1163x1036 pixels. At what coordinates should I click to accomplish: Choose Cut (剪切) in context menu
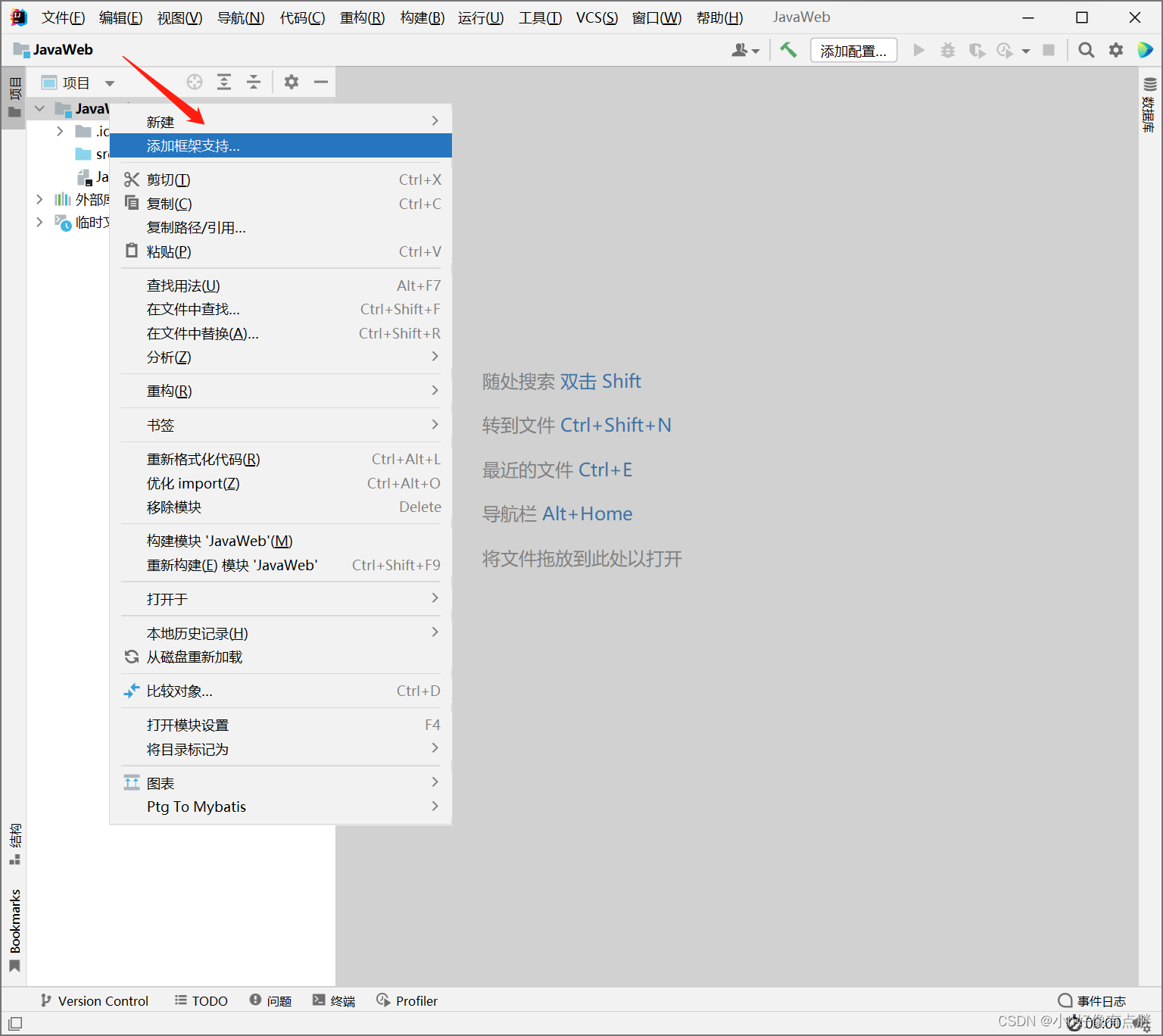[x=281, y=179]
